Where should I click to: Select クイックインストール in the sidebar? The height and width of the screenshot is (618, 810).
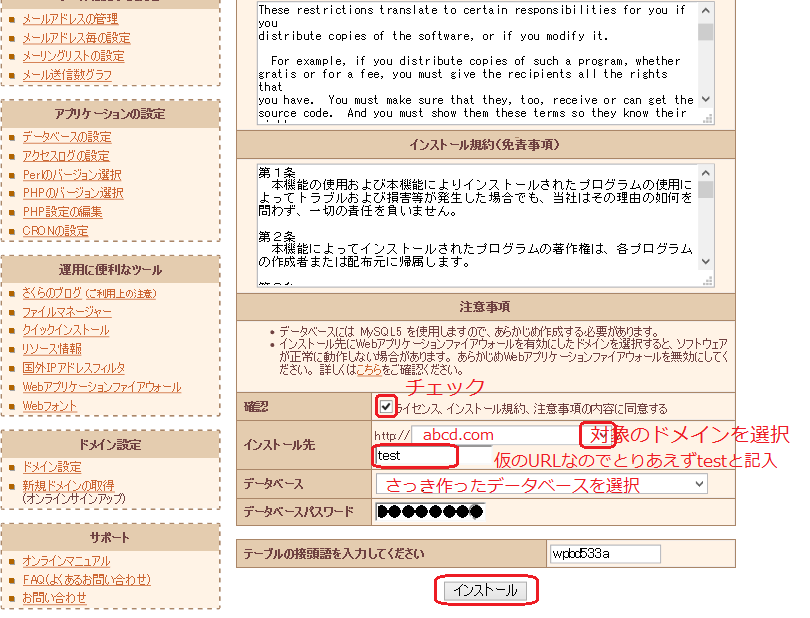(65, 330)
